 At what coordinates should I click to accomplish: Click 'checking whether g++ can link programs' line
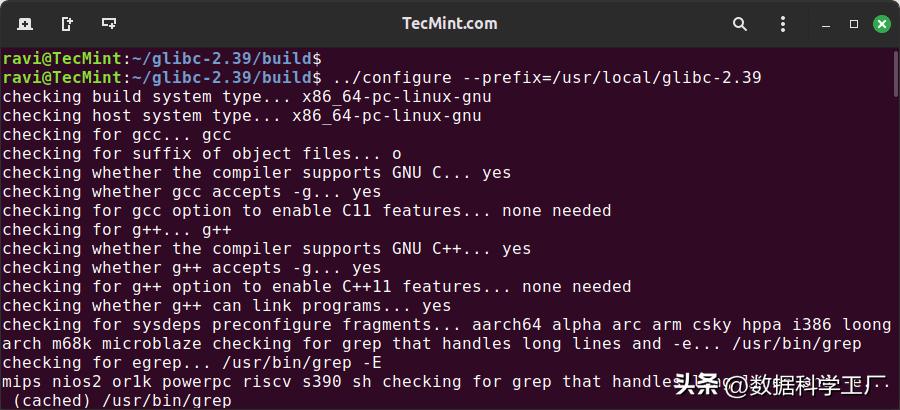click(227, 305)
